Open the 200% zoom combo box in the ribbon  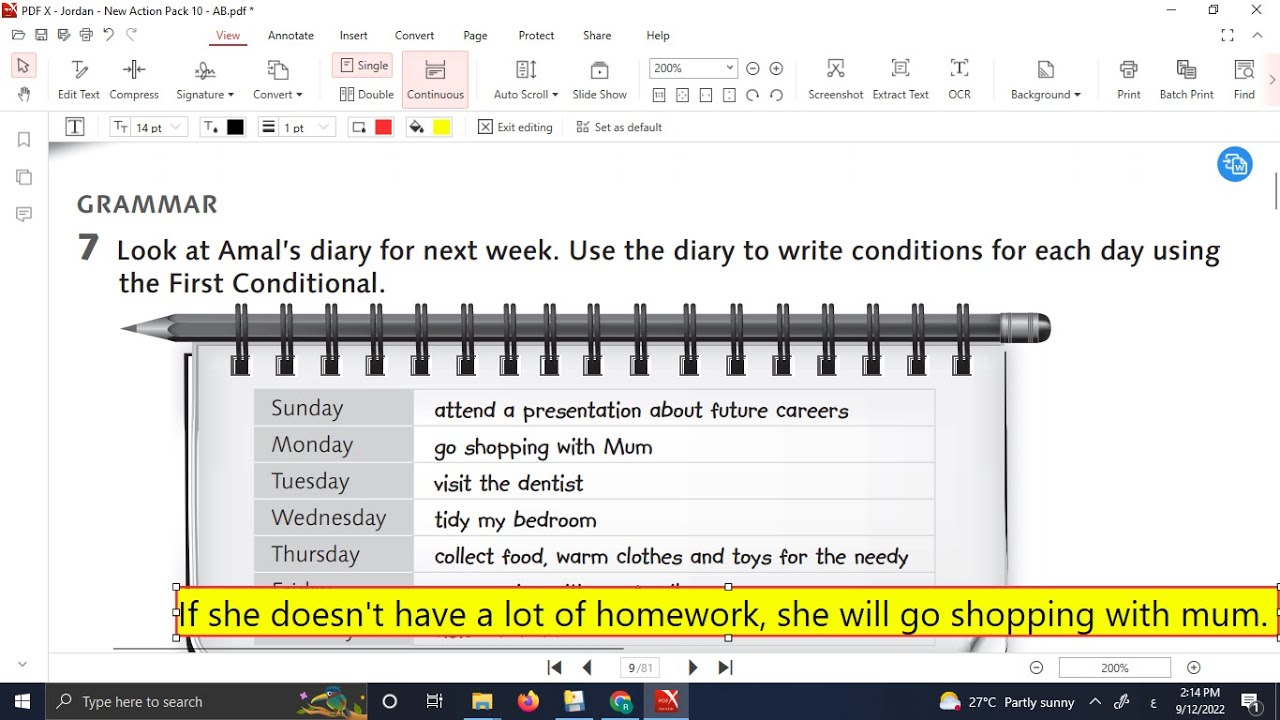[x=693, y=68]
